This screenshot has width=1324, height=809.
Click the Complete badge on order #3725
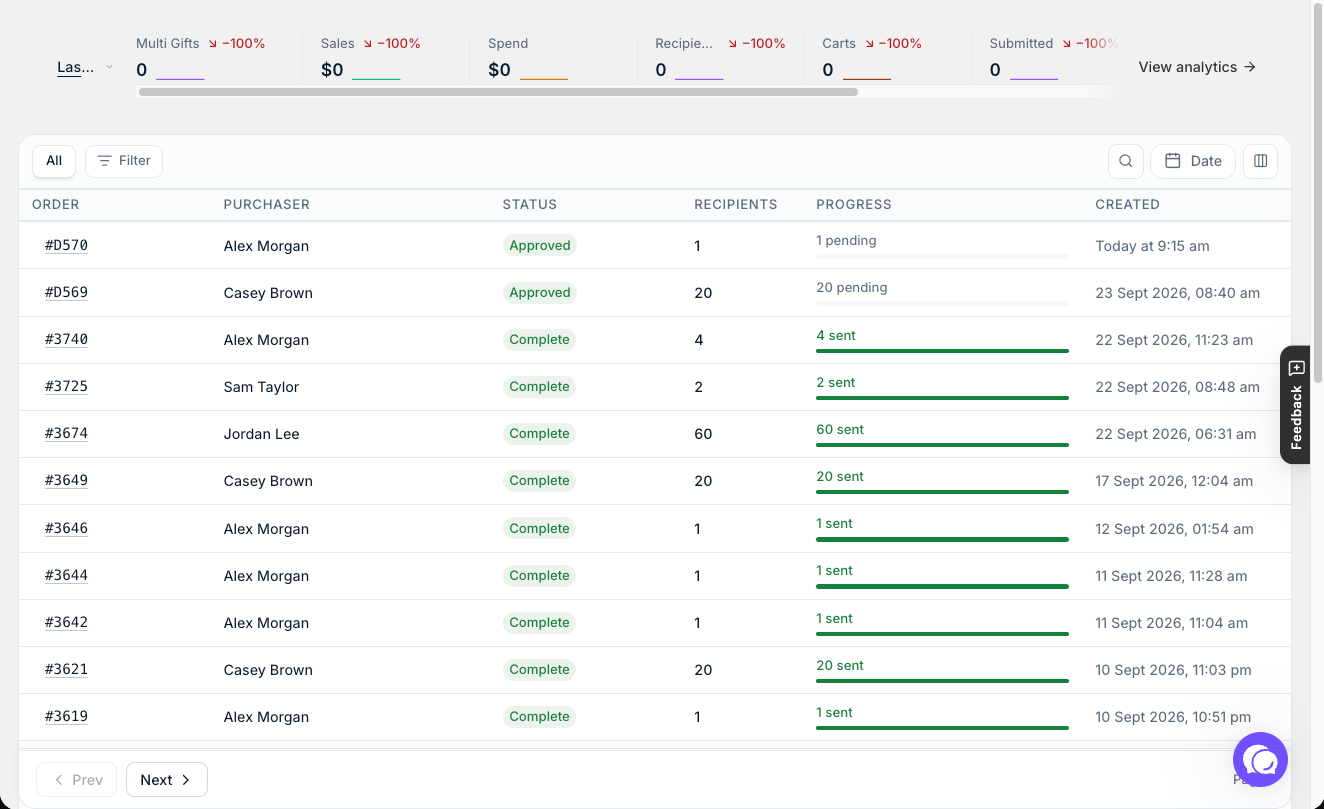(x=539, y=386)
